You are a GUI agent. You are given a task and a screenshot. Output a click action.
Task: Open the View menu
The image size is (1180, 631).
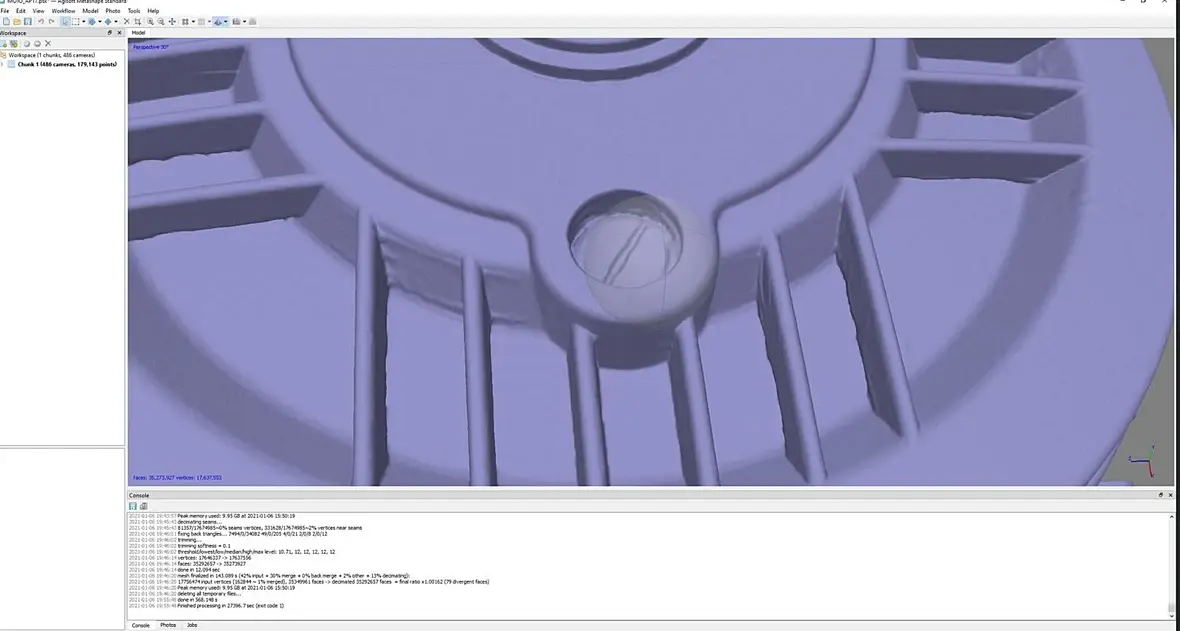tap(38, 11)
